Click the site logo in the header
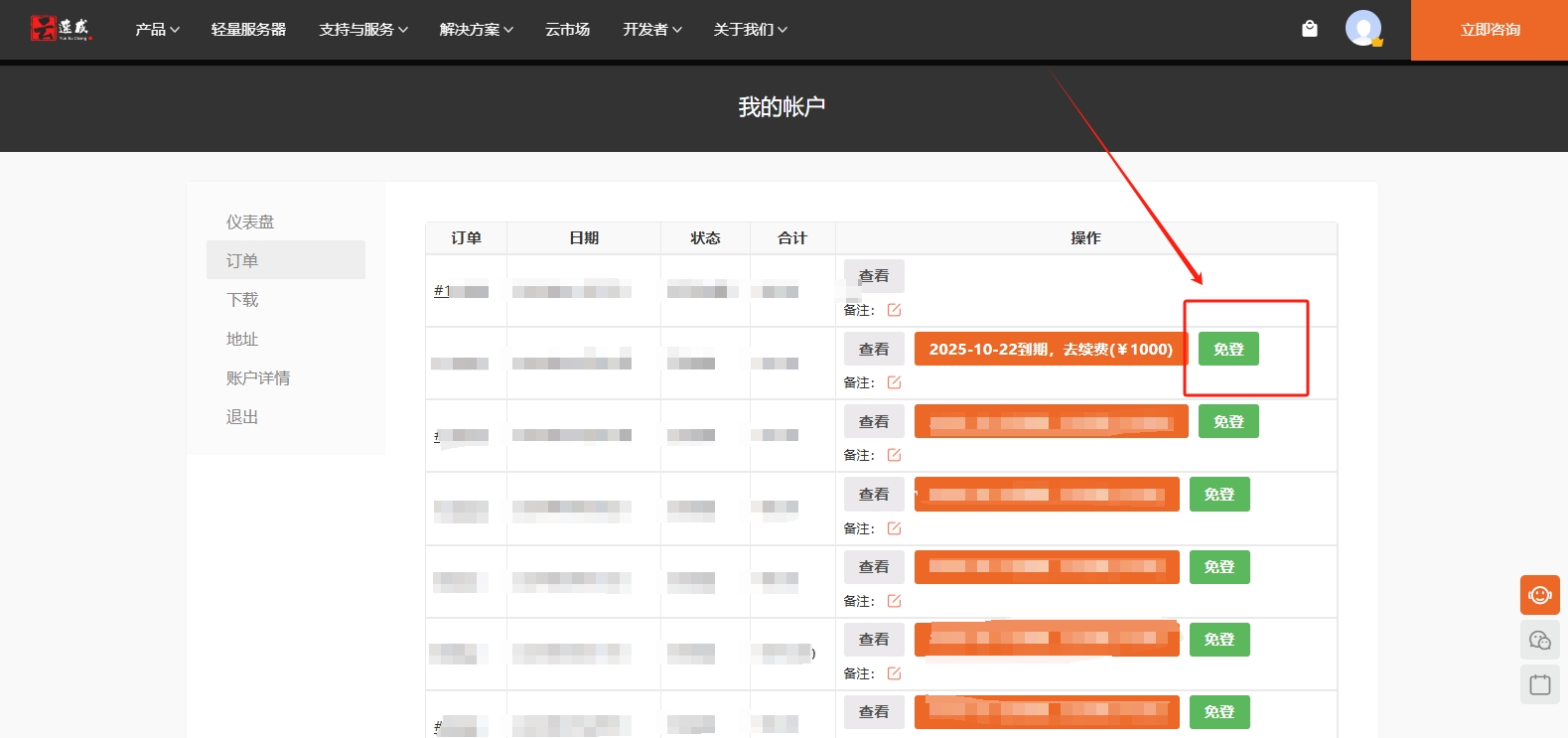The width and height of the screenshot is (1568, 738). click(x=61, y=29)
